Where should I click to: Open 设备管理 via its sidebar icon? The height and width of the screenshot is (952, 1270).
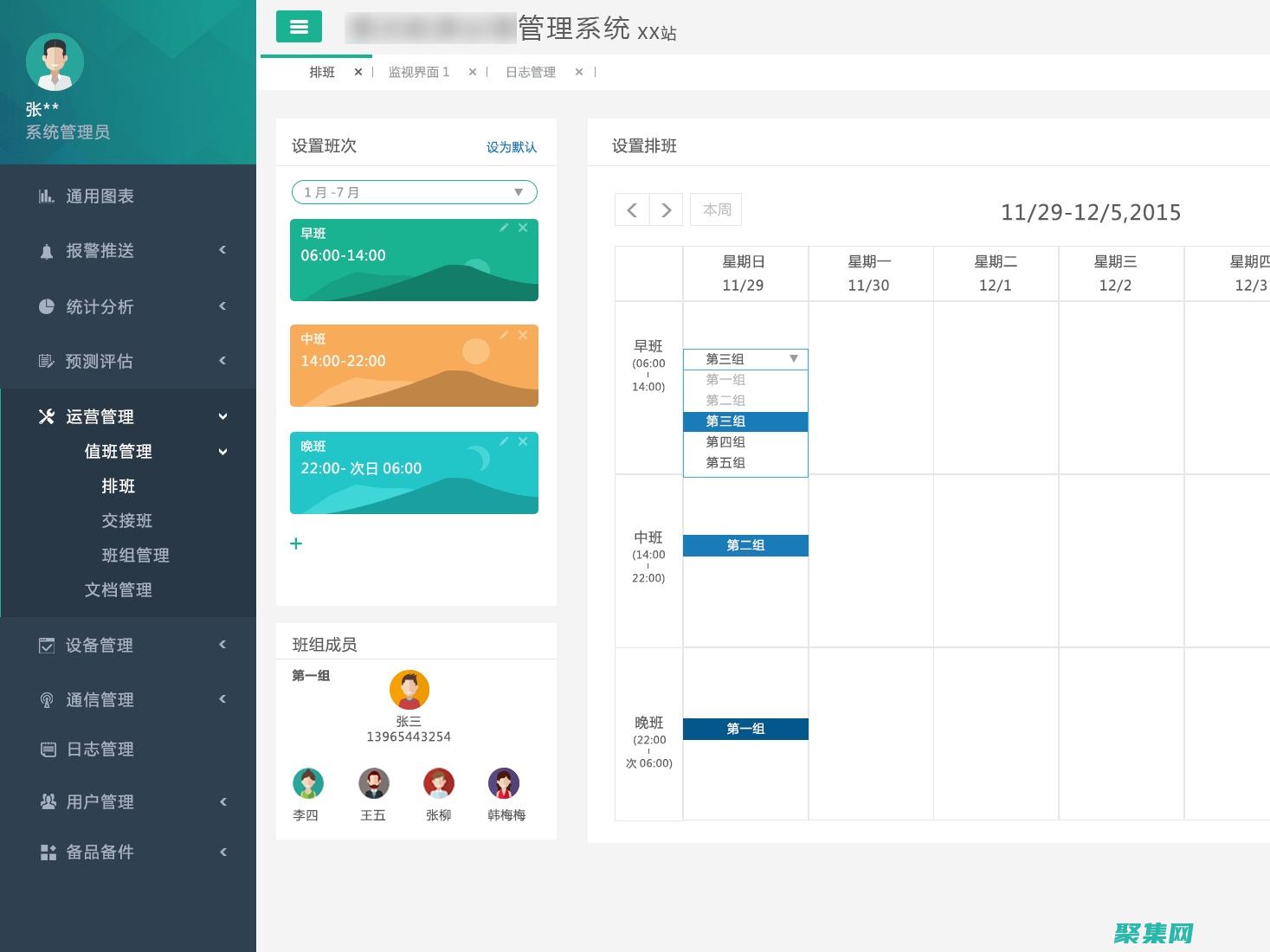[47, 645]
